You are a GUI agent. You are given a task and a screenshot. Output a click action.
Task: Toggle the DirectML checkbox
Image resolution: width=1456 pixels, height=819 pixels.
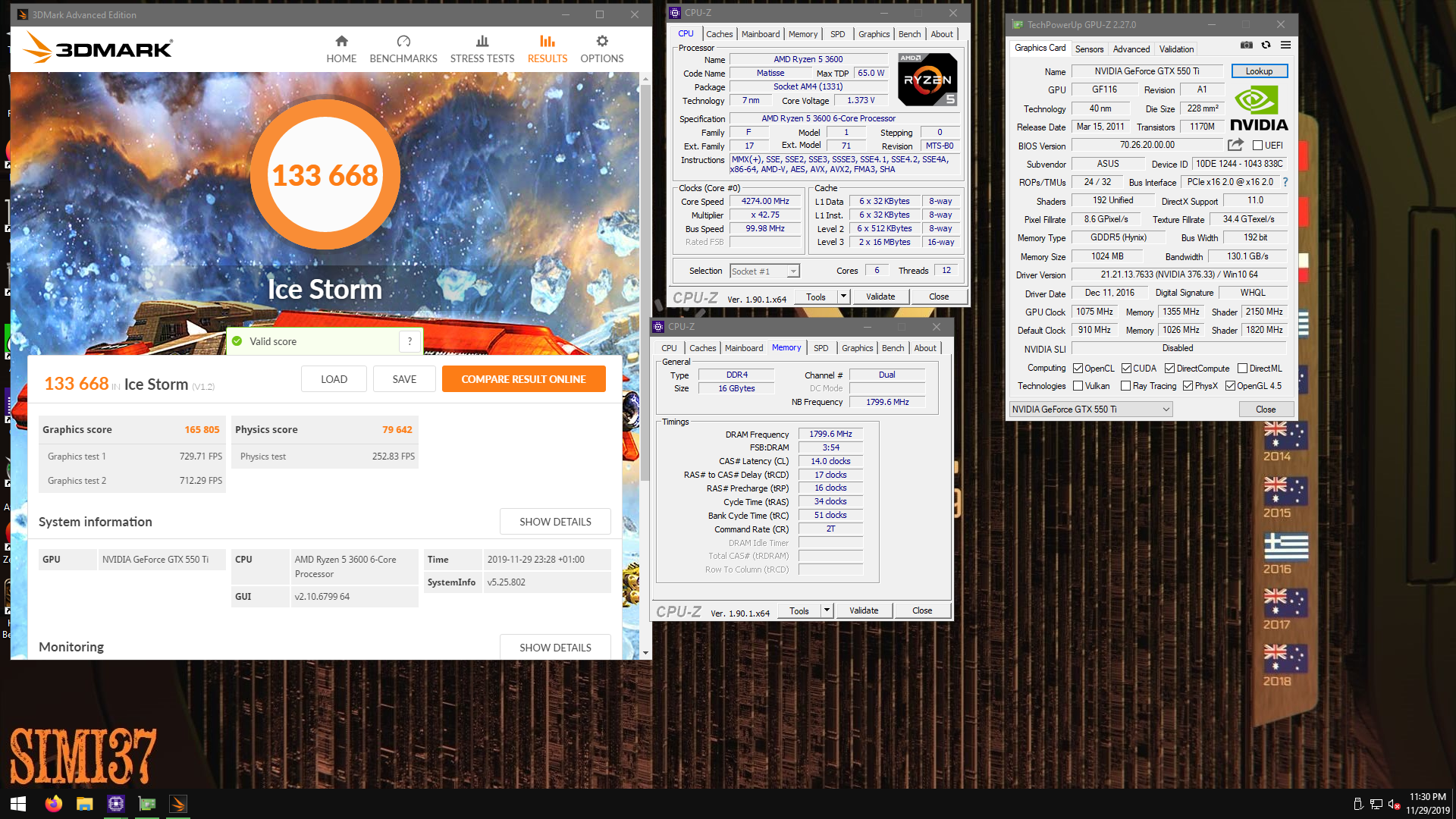[x=1242, y=369]
